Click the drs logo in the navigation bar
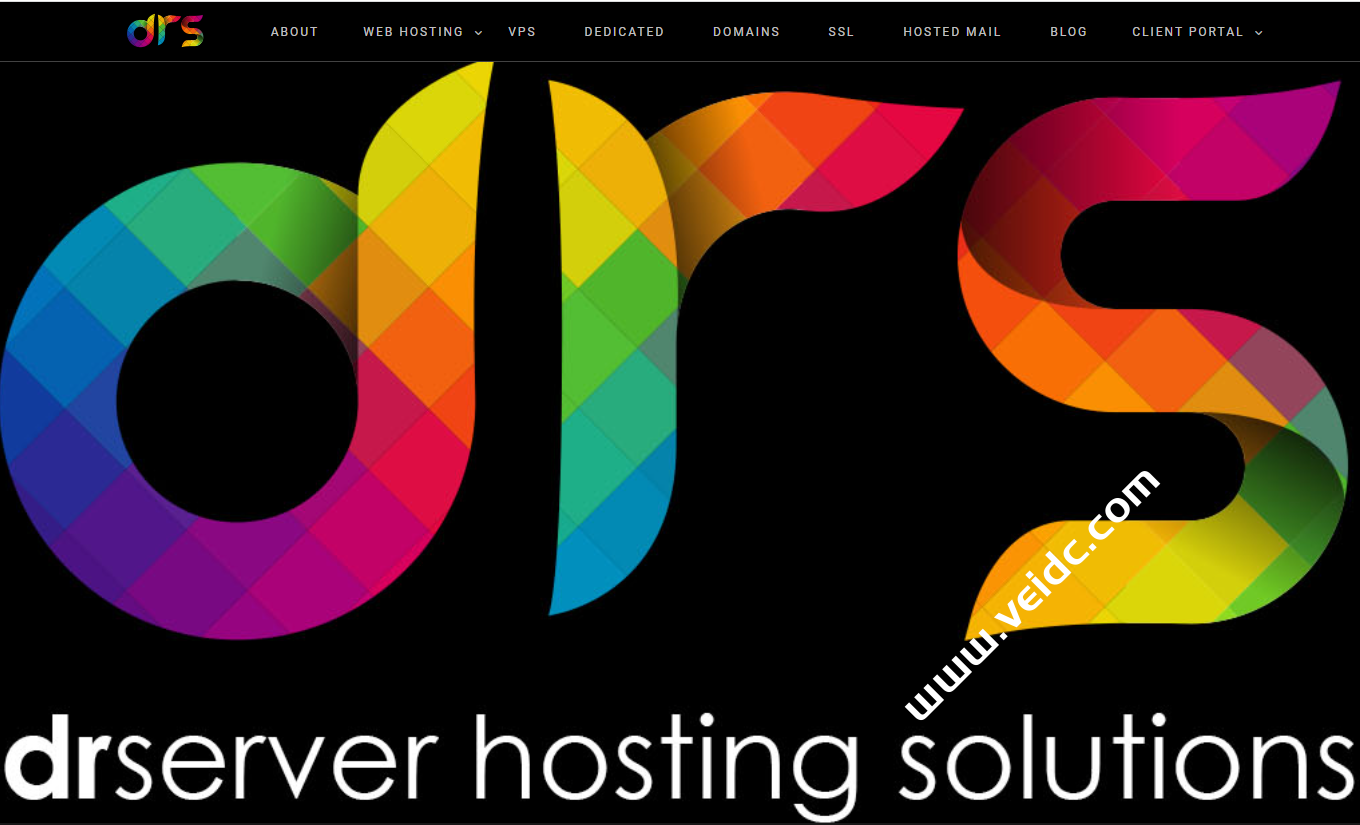Viewport: 1360px width, 825px height. 164,31
